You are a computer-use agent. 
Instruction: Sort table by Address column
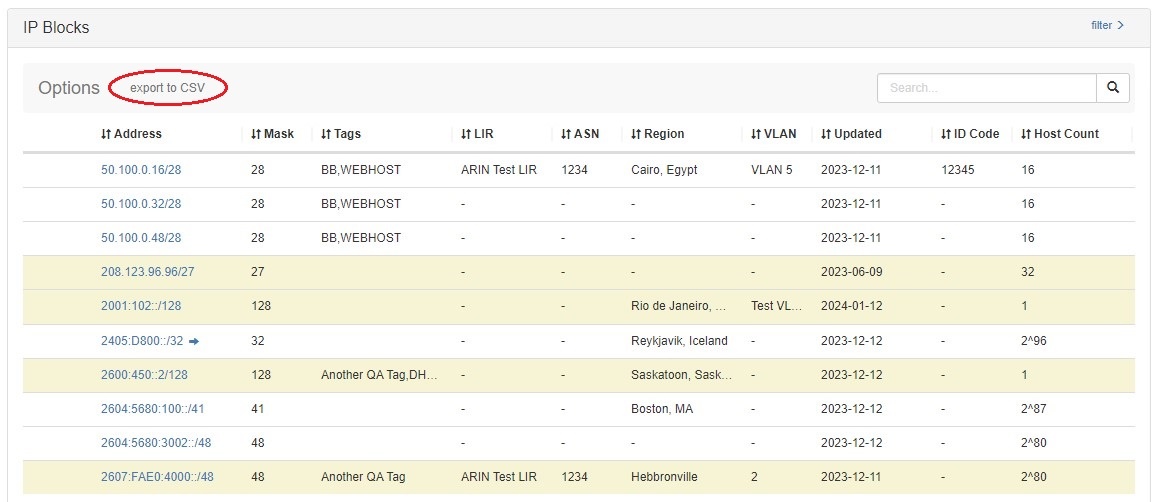click(131, 134)
